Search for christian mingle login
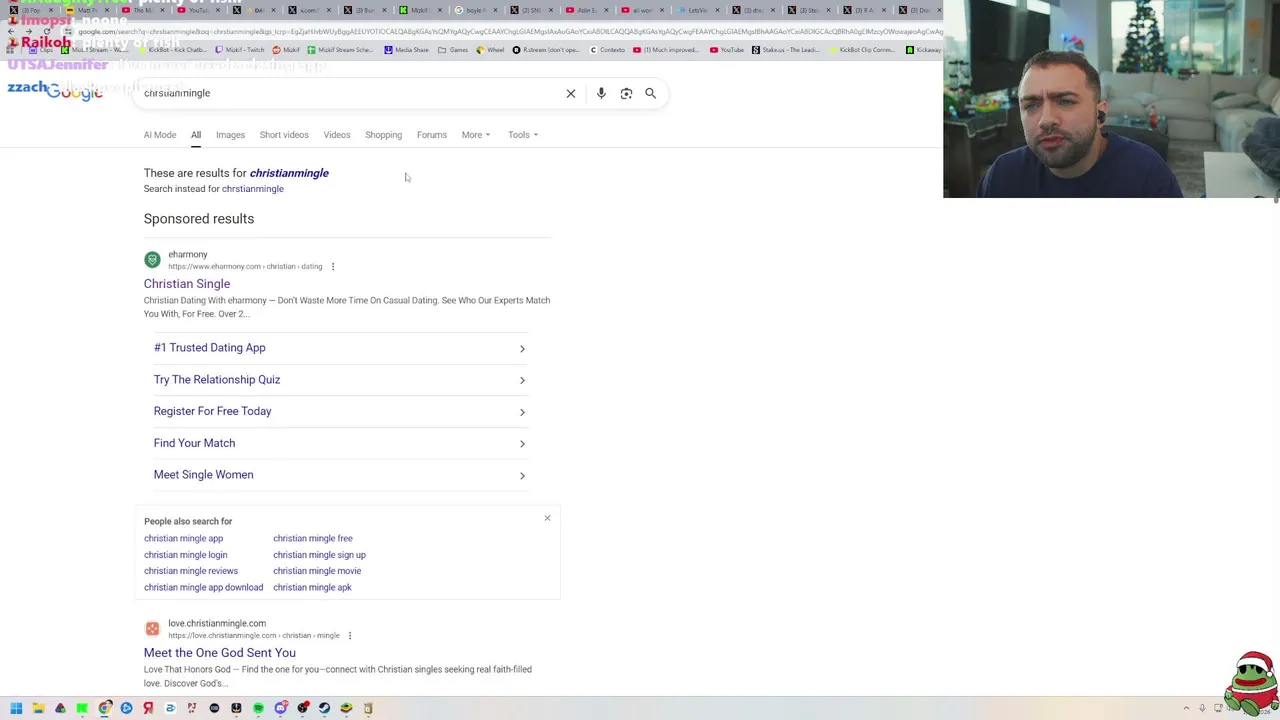This screenshot has height=720, width=1280. click(x=185, y=555)
